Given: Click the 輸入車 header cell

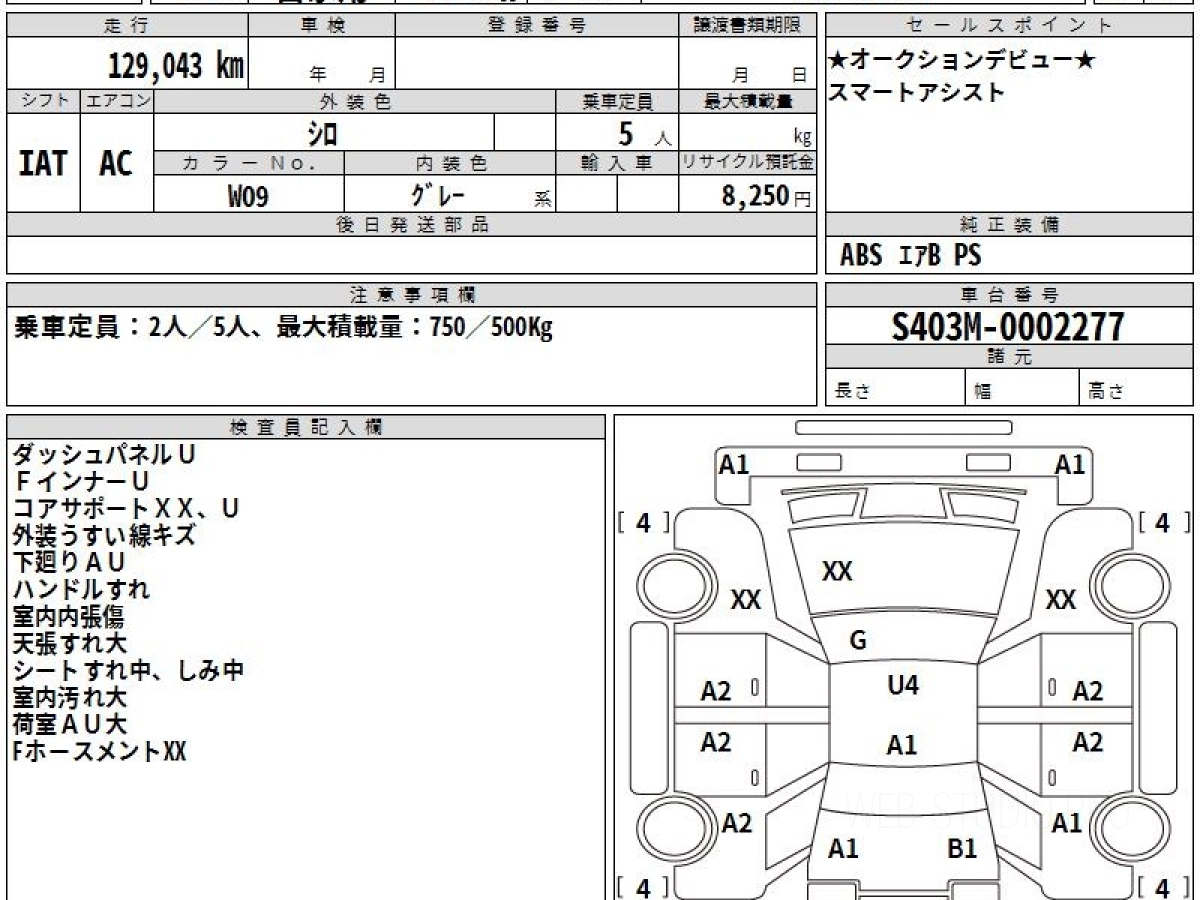Looking at the screenshot, I should click(x=617, y=163).
